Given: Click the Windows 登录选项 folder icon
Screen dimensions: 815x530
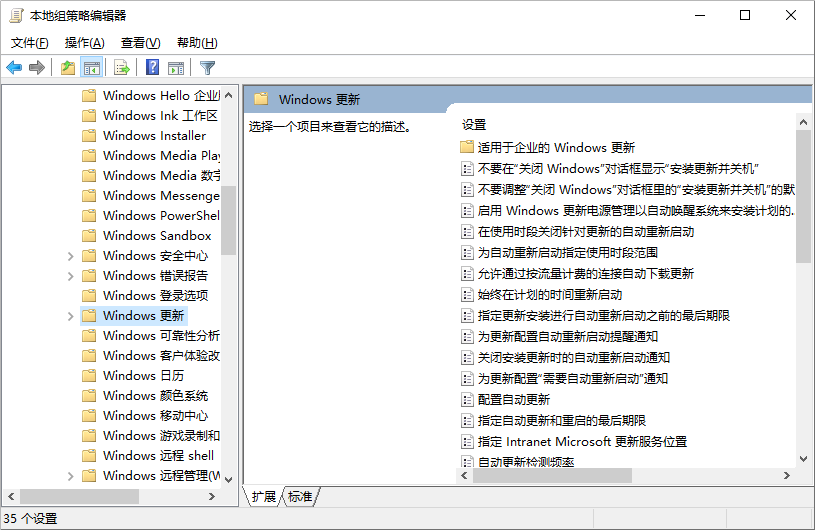Looking at the screenshot, I should tap(89, 296).
